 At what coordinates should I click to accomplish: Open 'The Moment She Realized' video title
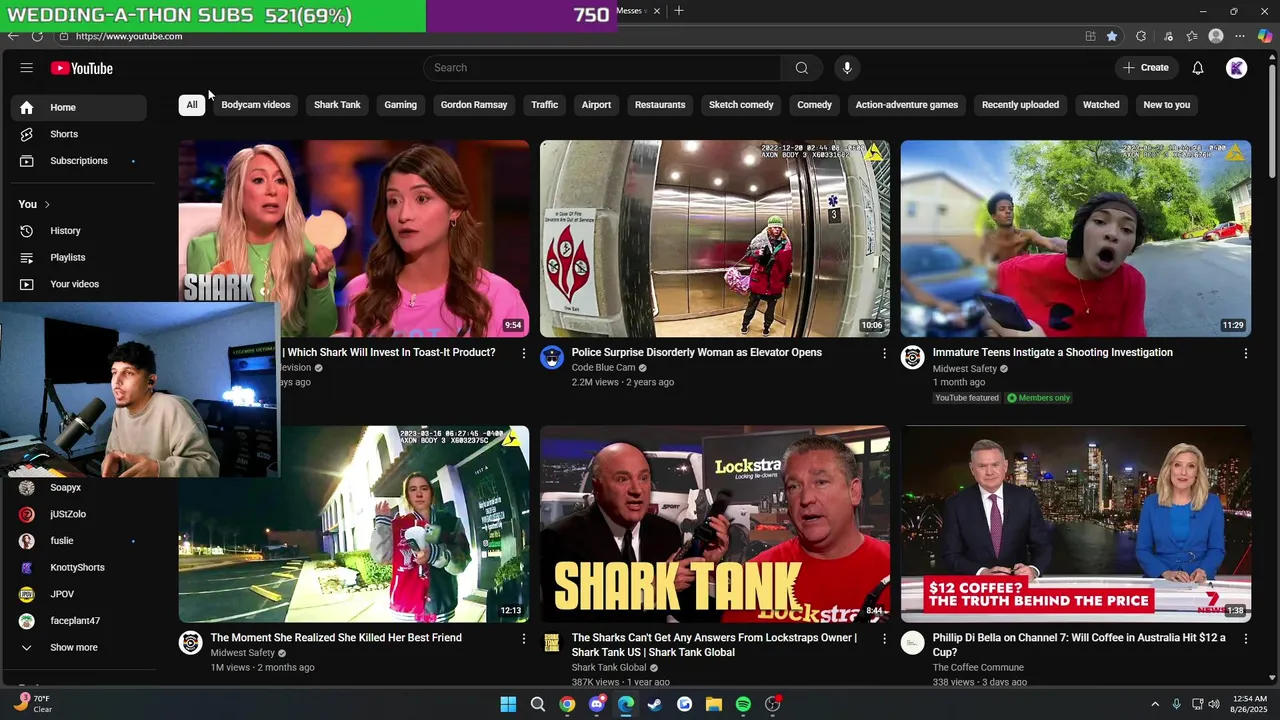coord(336,638)
